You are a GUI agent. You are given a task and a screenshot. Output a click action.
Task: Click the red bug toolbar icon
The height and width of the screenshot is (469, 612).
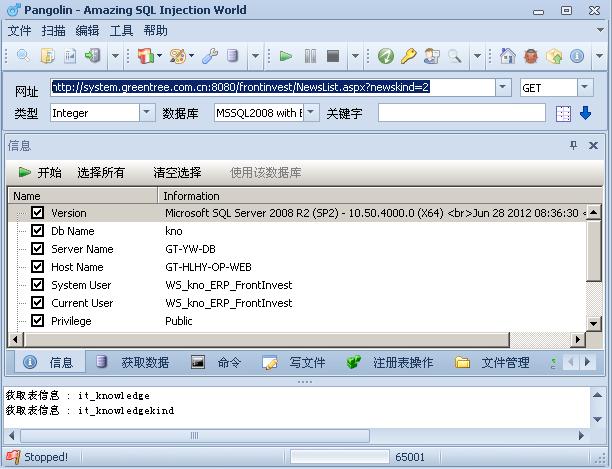coord(531,56)
